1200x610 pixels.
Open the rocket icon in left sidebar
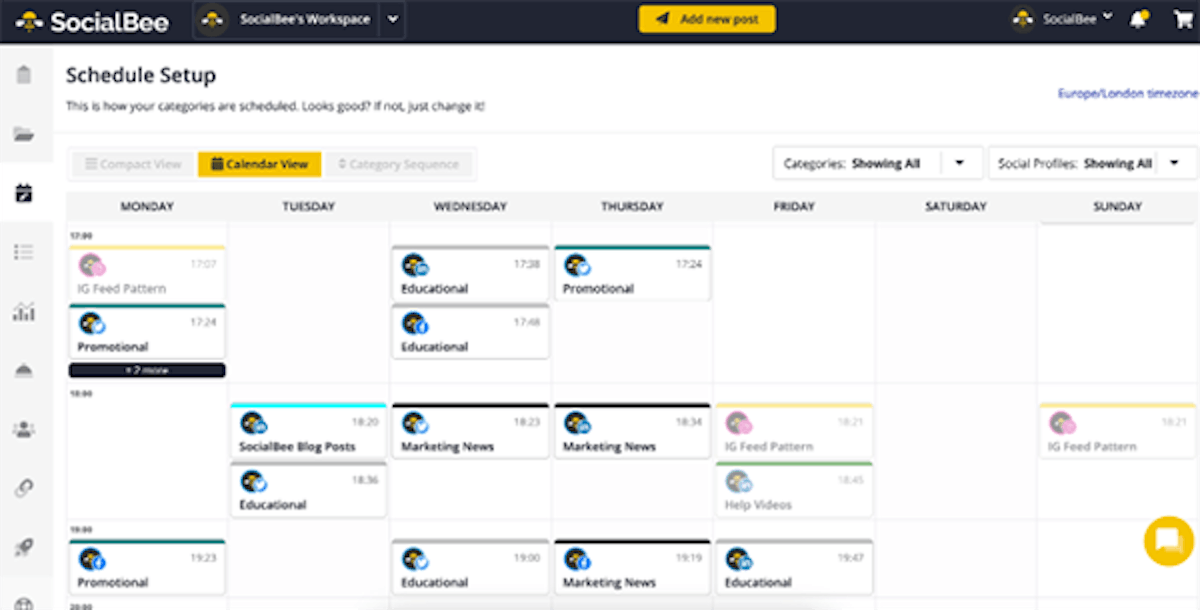click(24, 547)
